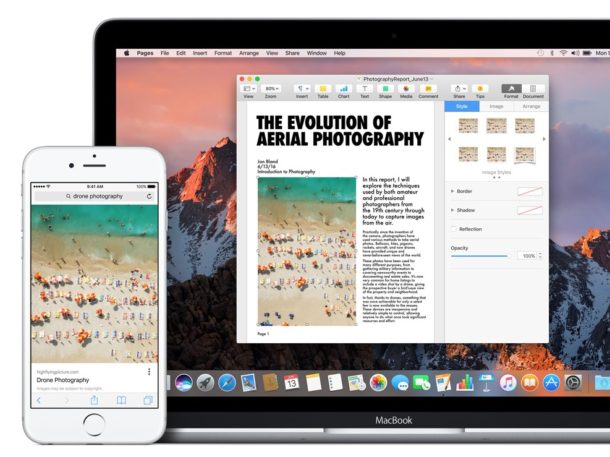610x457 pixels.
Task: Open Photos from the Dock
Action: click(378, 383)
